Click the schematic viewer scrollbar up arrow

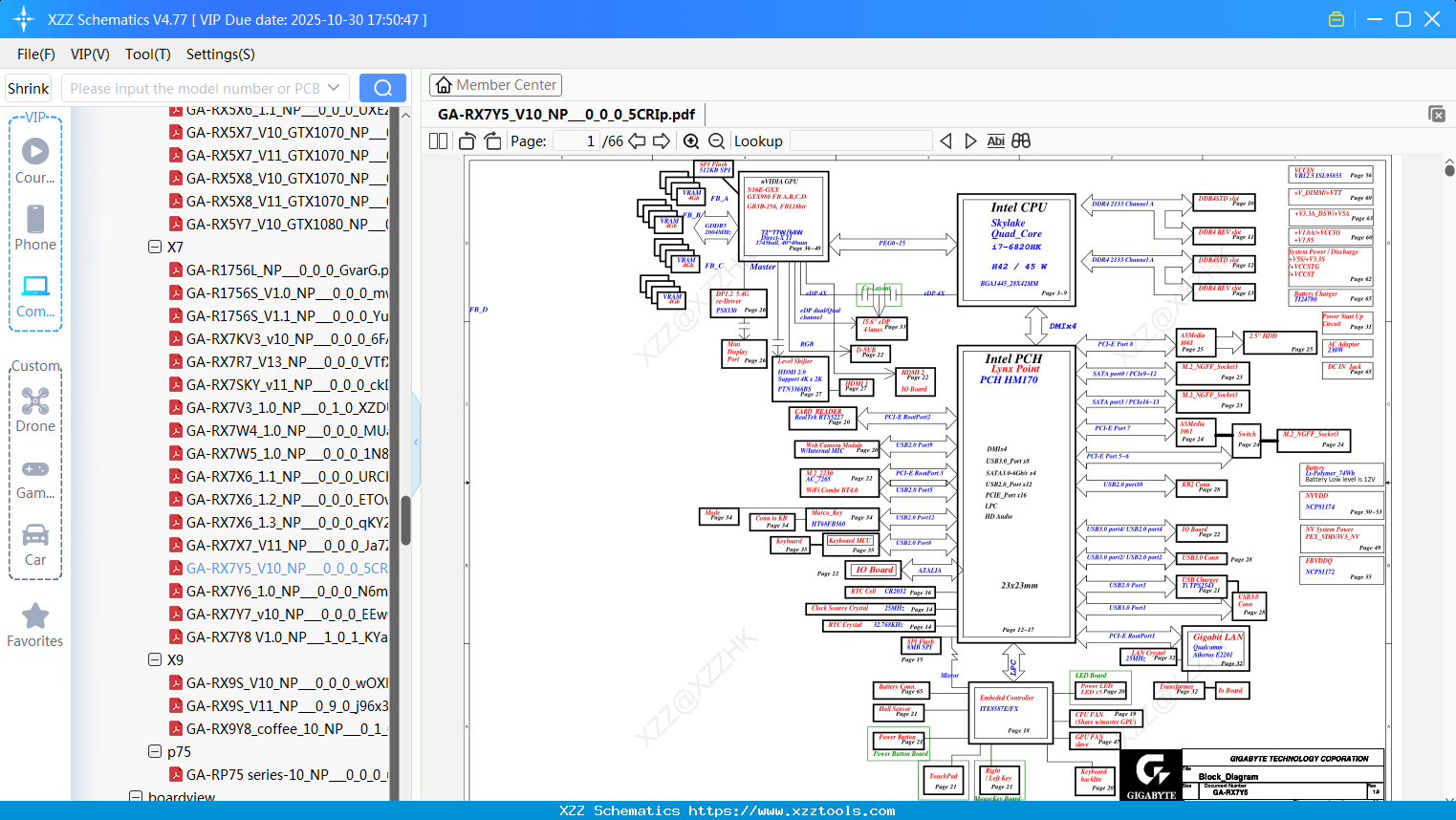(x=1449, y=160)
